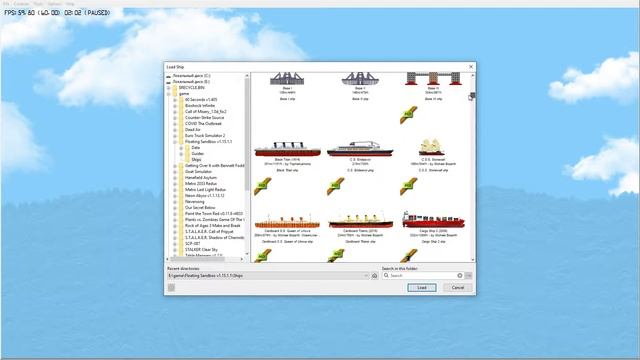This screenshot has height=360, width=640.
Task: Select 'Neon Abyss v1.1.13.12' in the tree
Action: (x=205, y=196)
